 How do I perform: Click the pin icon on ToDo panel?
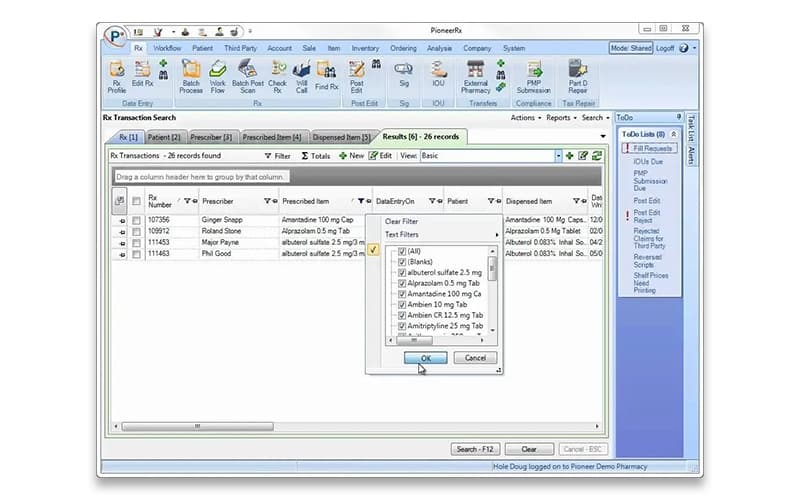click(679, 117)
